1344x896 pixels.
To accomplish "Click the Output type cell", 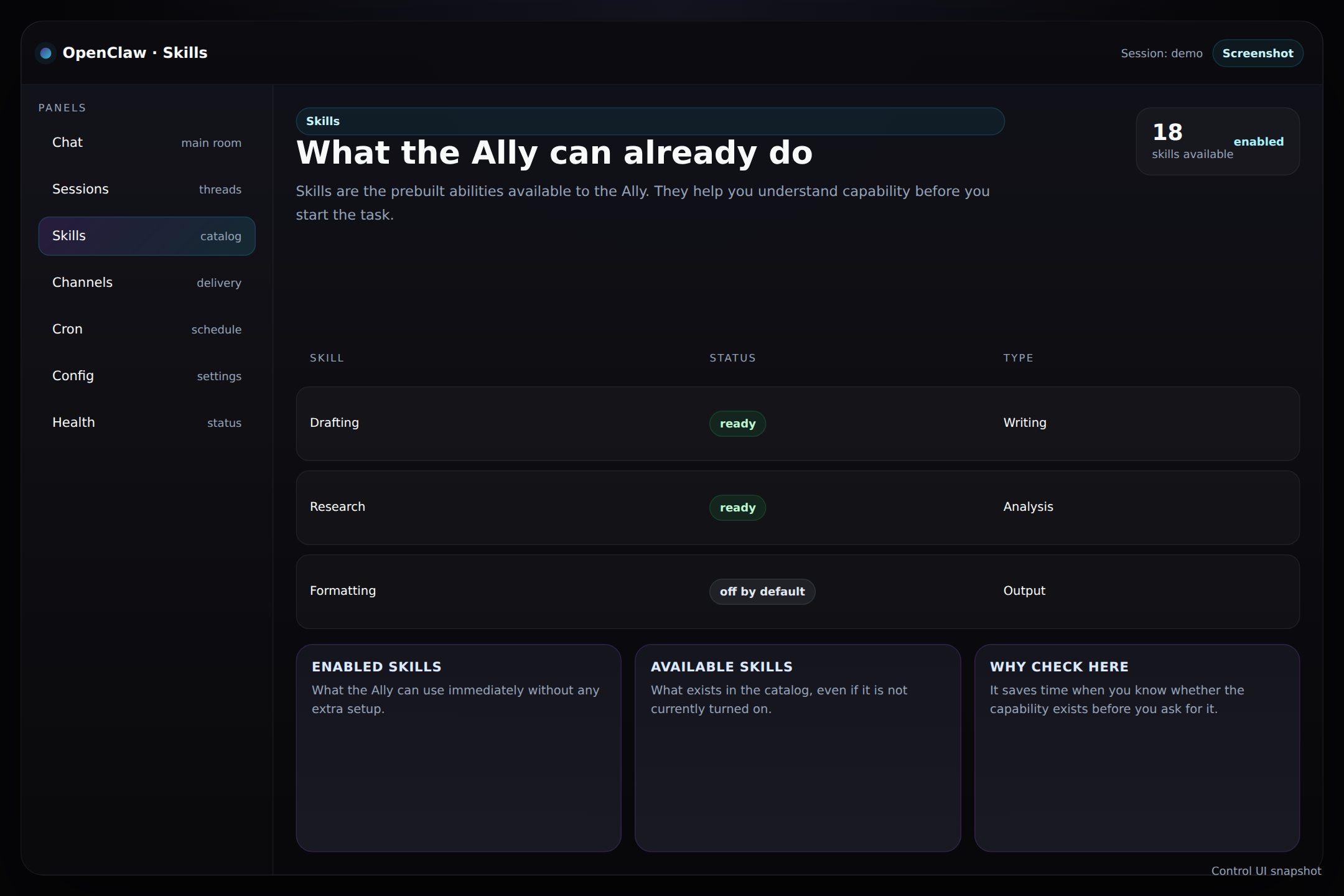I will click(1024, 590).
